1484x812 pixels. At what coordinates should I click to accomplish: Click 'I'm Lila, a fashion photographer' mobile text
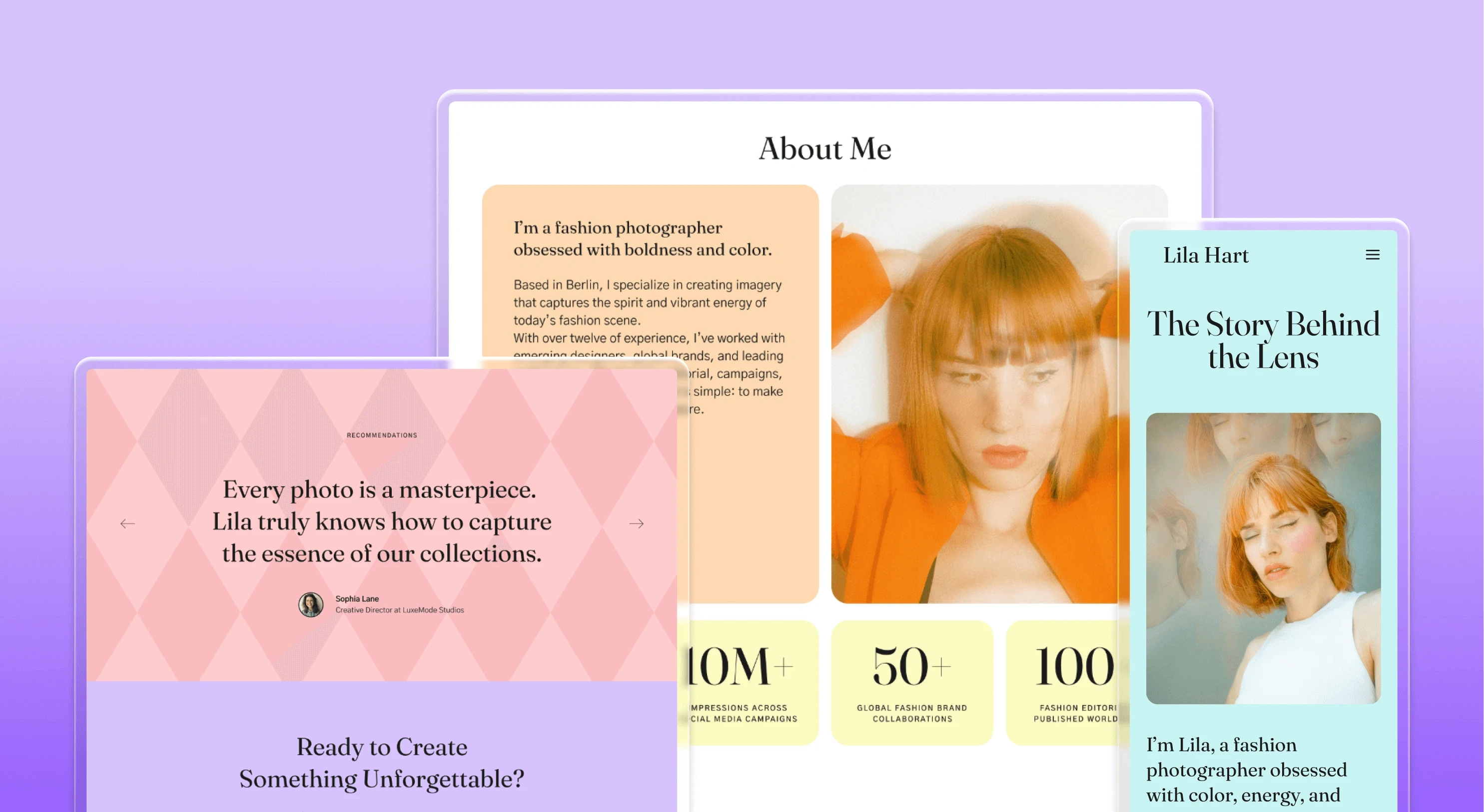(x=1247, y=770)
